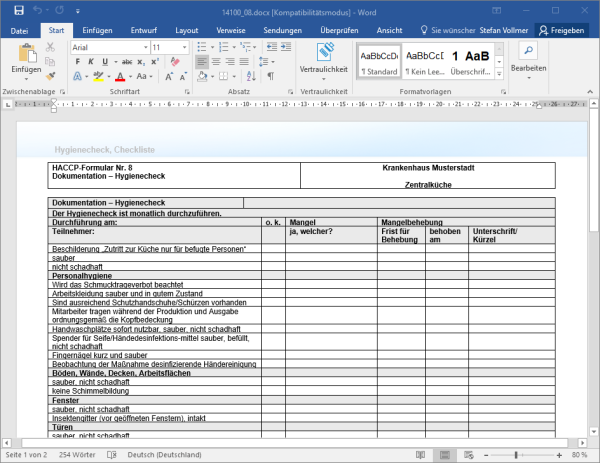Open the Überprüfen ribbon tab
Viewport: 600px width, 463px height.
[339, 30]
